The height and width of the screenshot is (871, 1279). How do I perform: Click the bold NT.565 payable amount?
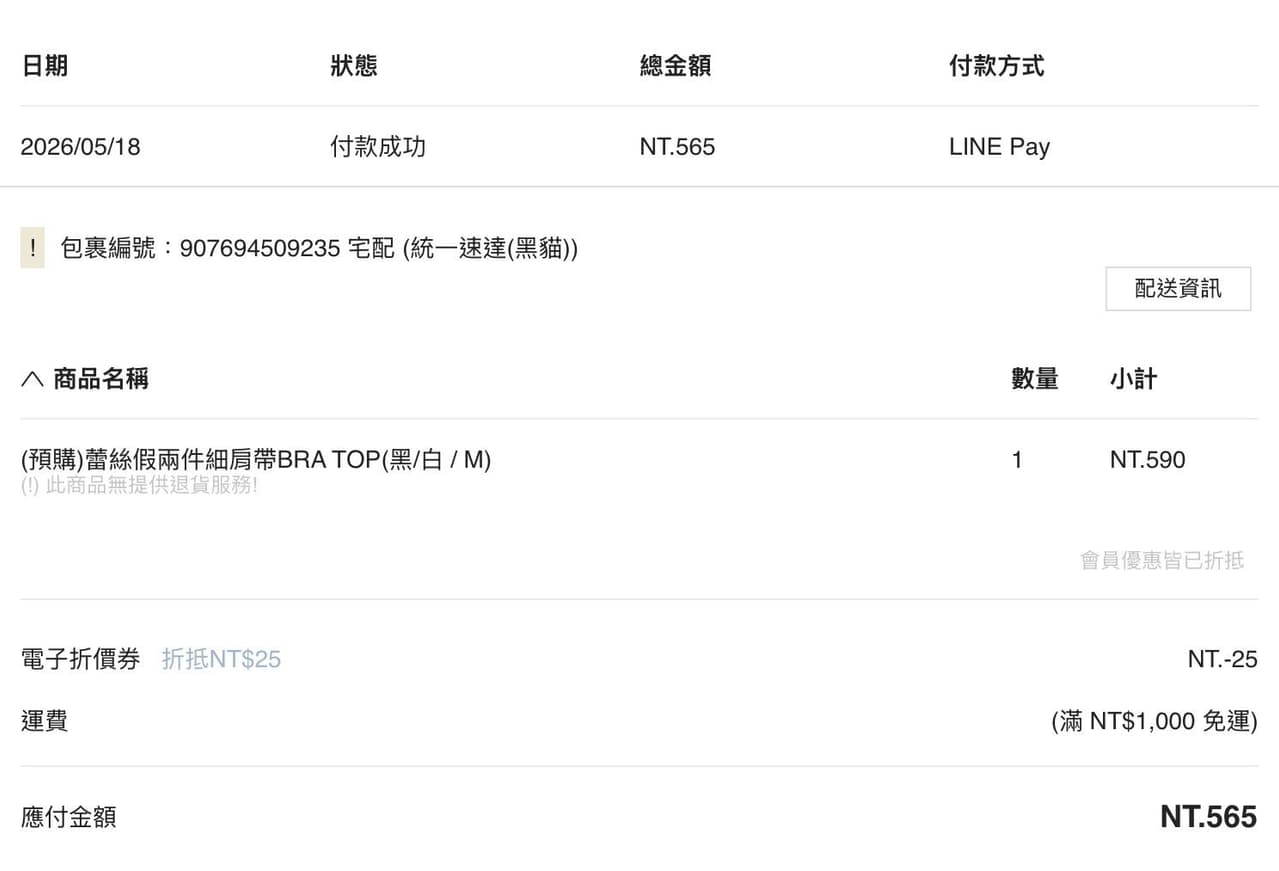click(x=1208, y=817)
